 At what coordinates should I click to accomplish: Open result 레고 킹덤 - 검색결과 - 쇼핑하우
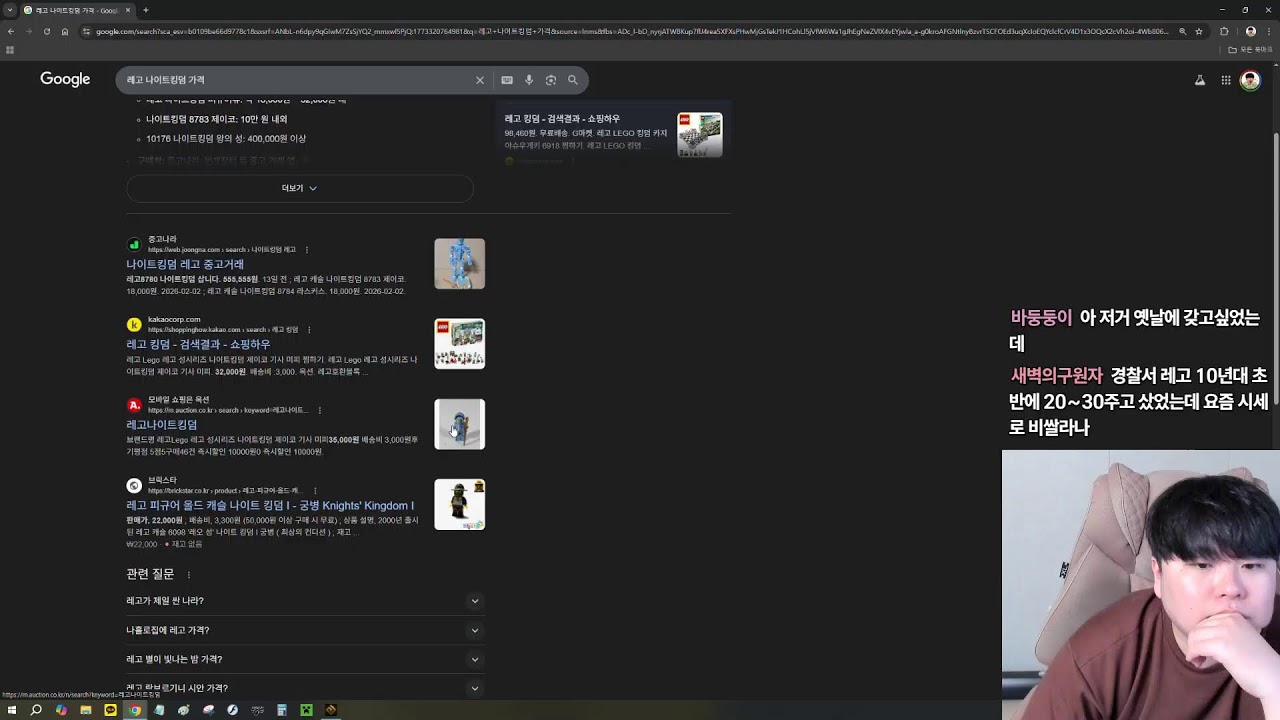pos(198,345)
